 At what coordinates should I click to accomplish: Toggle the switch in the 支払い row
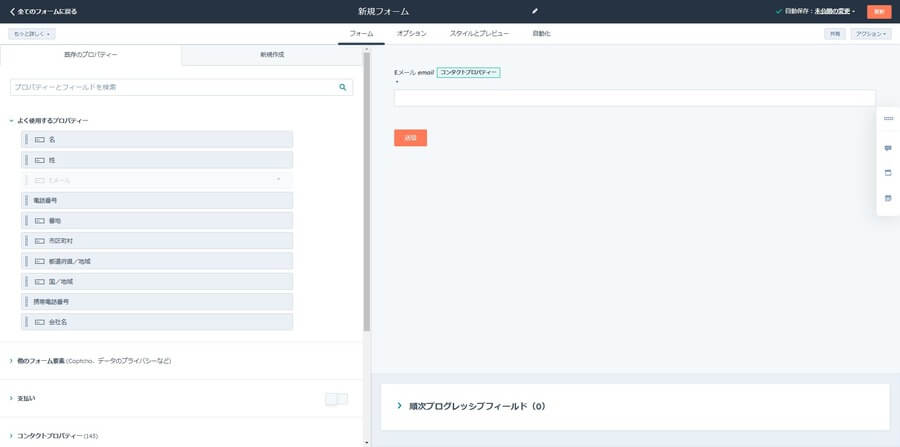(x=336, y=399)
